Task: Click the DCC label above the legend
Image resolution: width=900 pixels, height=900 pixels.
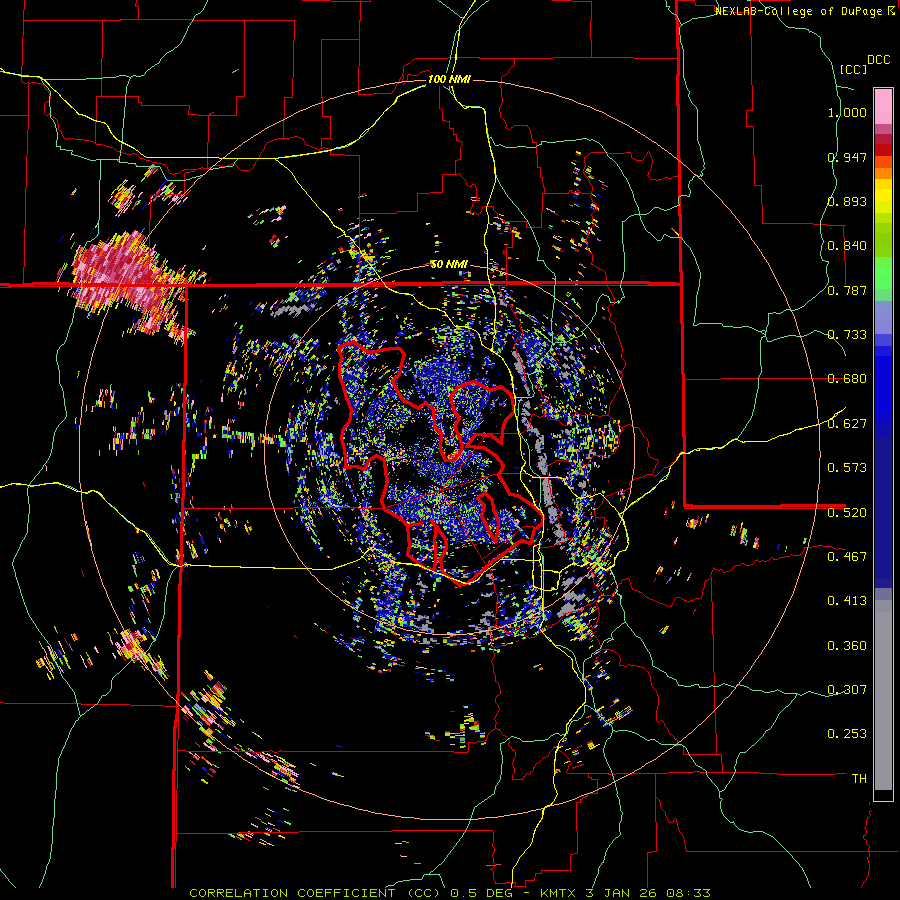Action: 879,60
